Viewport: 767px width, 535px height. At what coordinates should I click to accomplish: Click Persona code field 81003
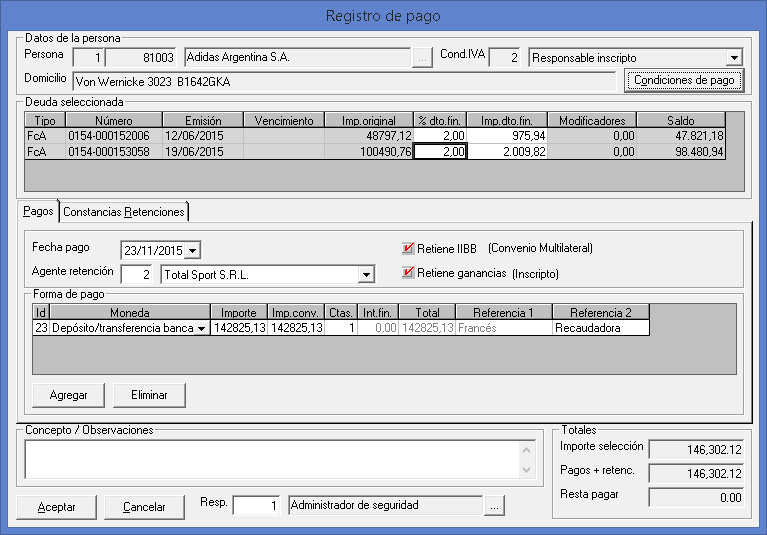[x=140, y=58]
